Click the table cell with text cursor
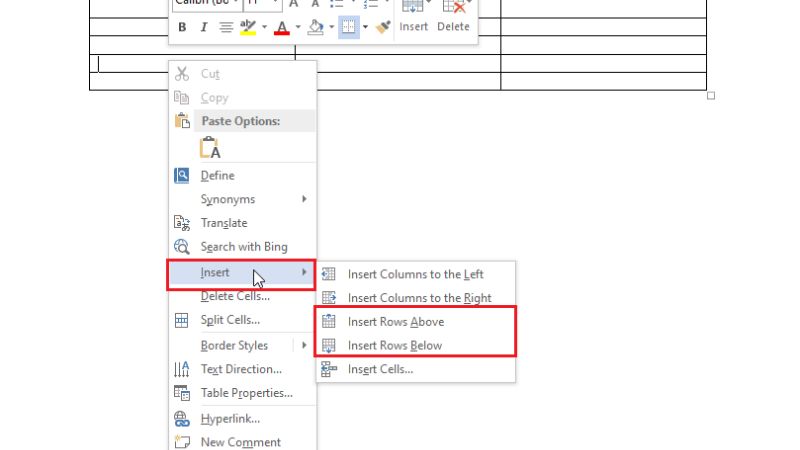The image size is (800, 450). tap(129, 64)
